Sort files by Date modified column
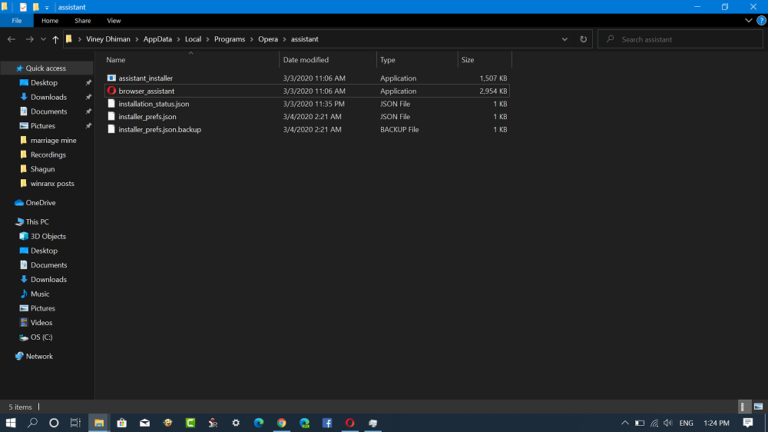Screen dimensions: 768x432 click(305, 60)
